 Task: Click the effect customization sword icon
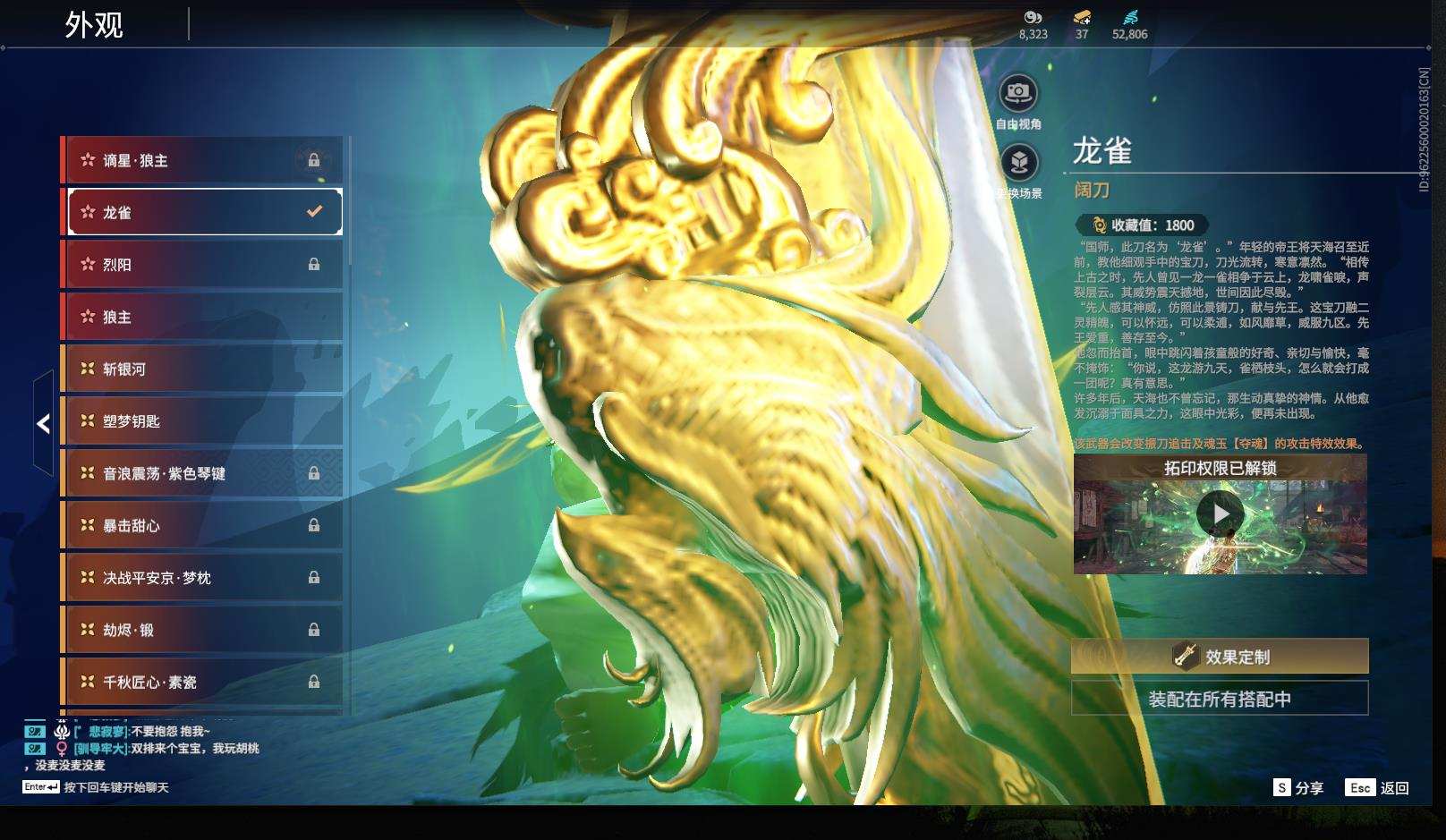coord(1186,656)
